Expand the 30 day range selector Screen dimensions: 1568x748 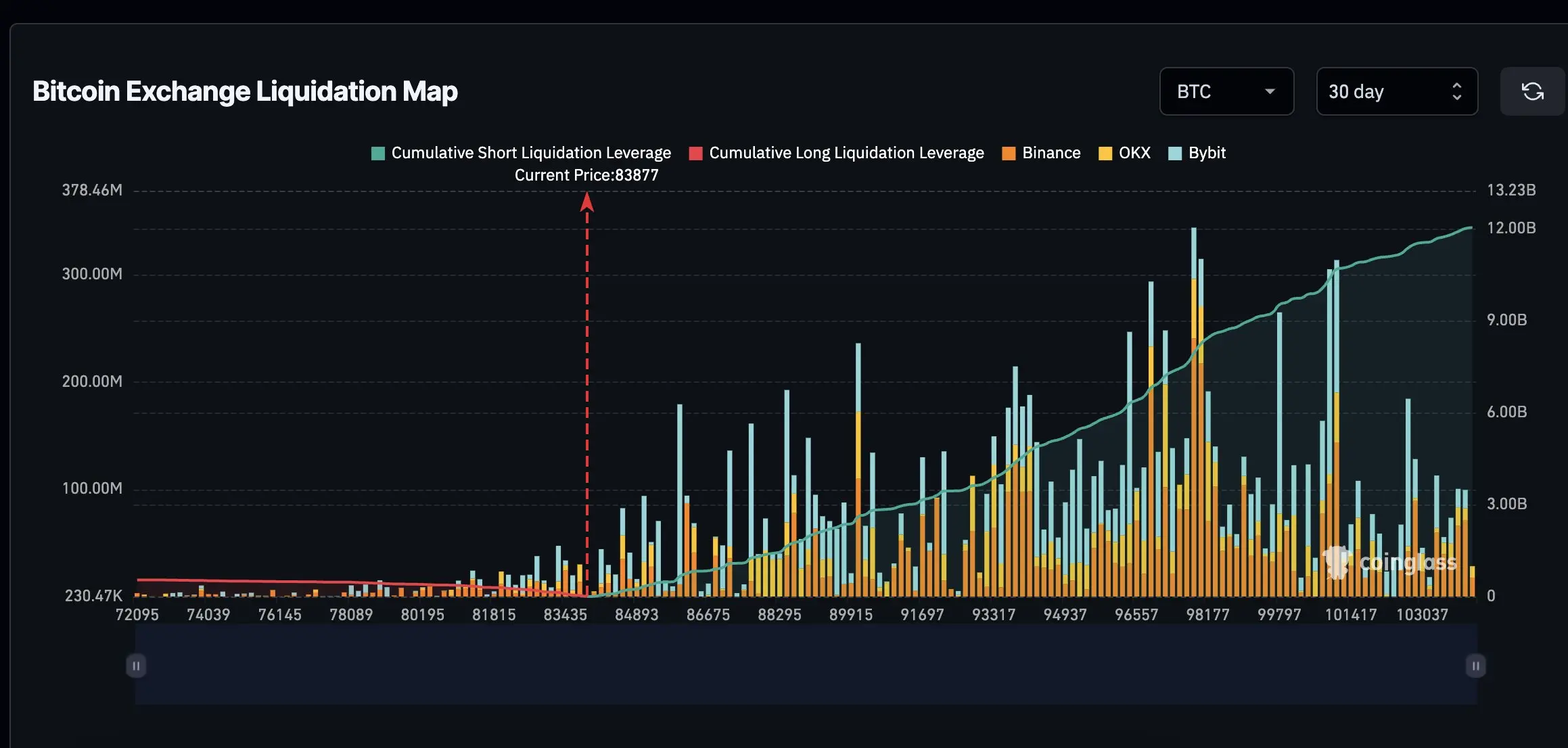click(x=1396, y=91)
